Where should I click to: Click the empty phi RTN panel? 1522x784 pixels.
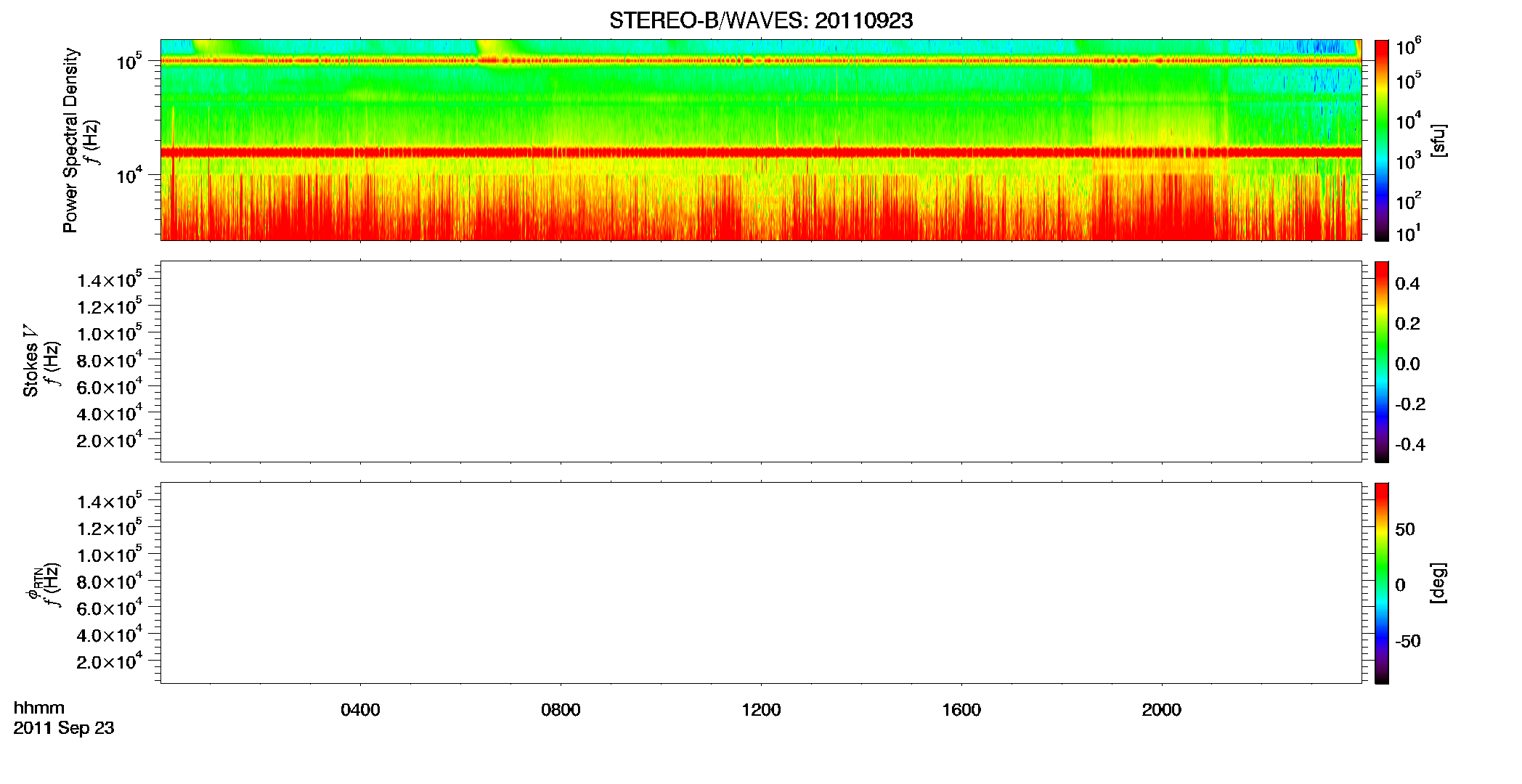(761, 583)
